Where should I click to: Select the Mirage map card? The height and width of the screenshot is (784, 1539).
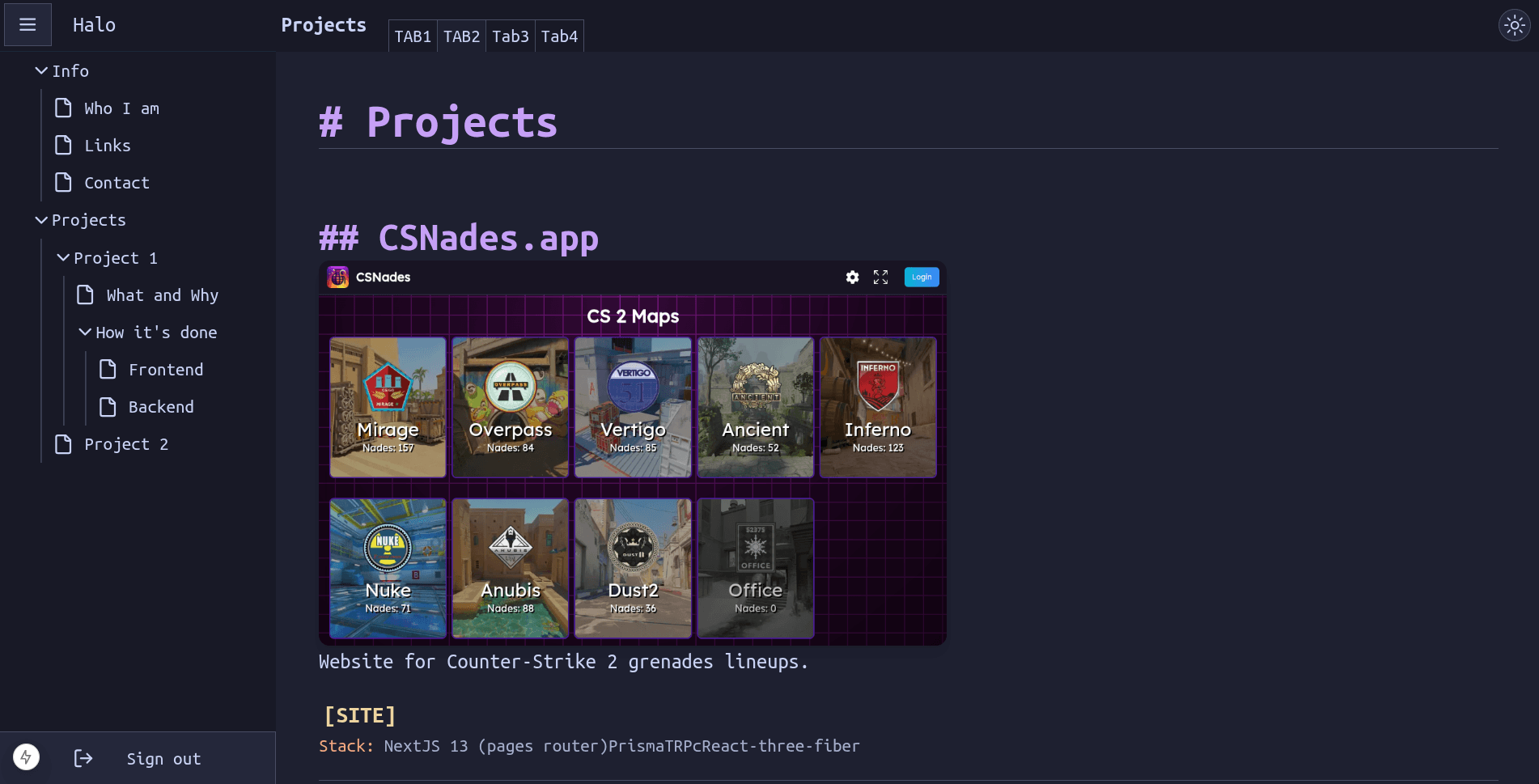pos(388,407)
